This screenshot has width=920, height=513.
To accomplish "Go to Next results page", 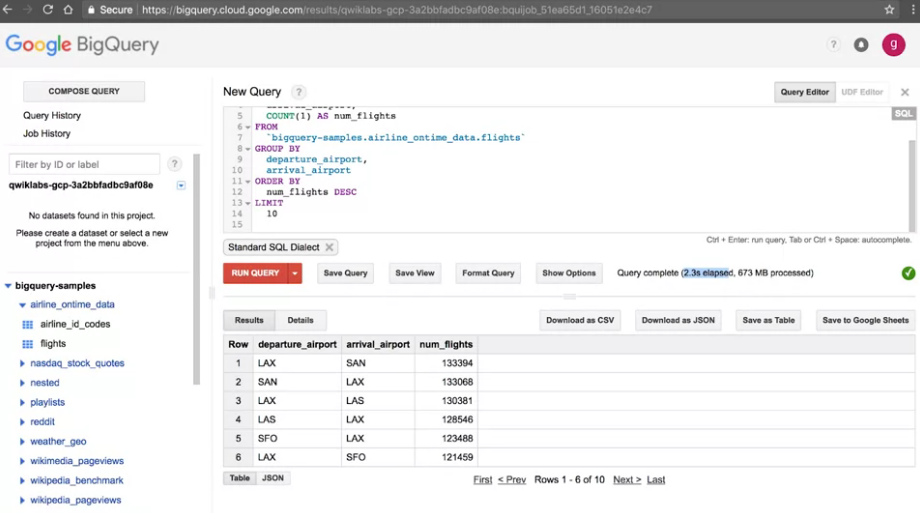I will 627,480.
